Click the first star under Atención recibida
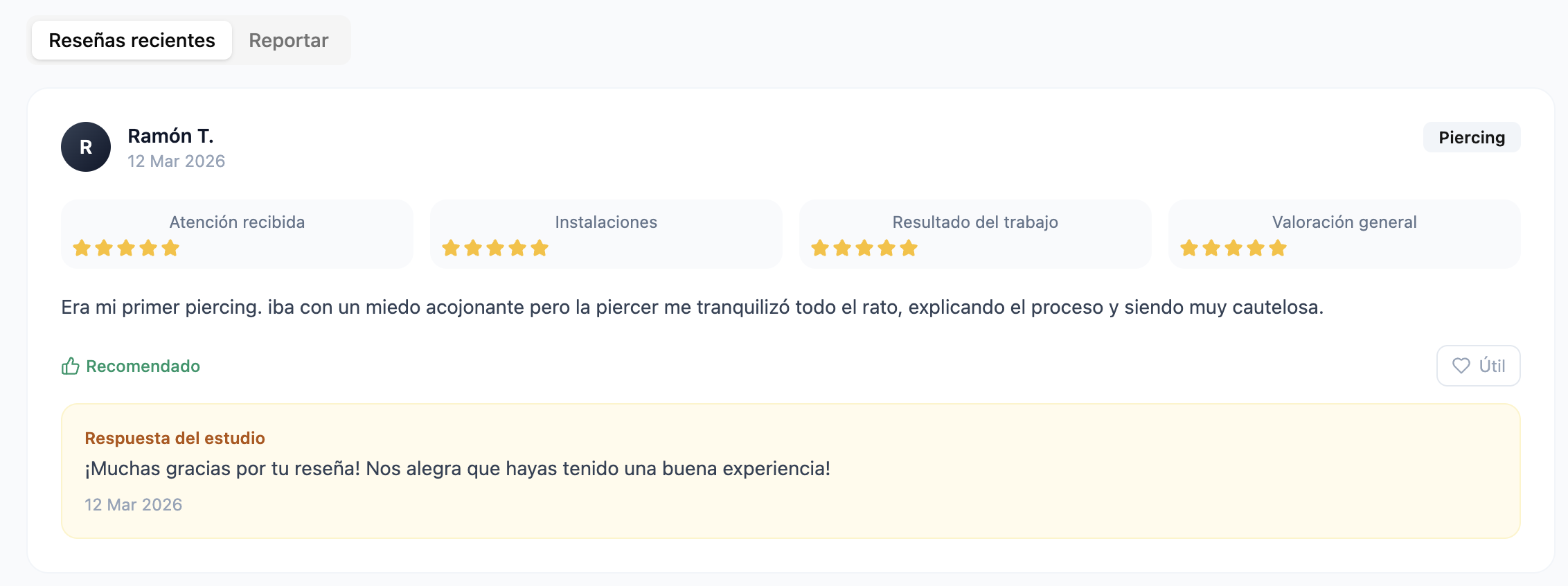Viewport: 1568px width, 586px height. 82,248
